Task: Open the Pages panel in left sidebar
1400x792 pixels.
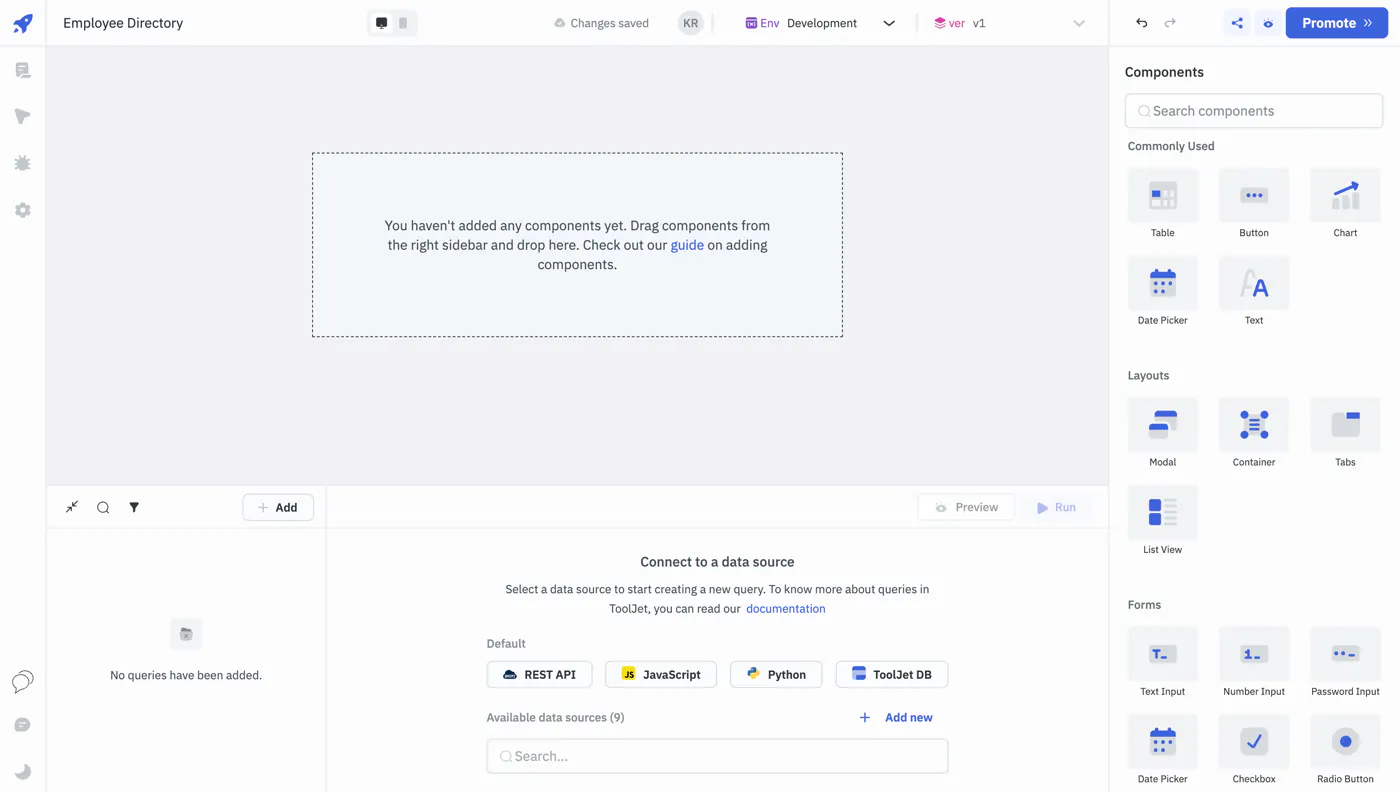Action: click(x=22, y=70)
